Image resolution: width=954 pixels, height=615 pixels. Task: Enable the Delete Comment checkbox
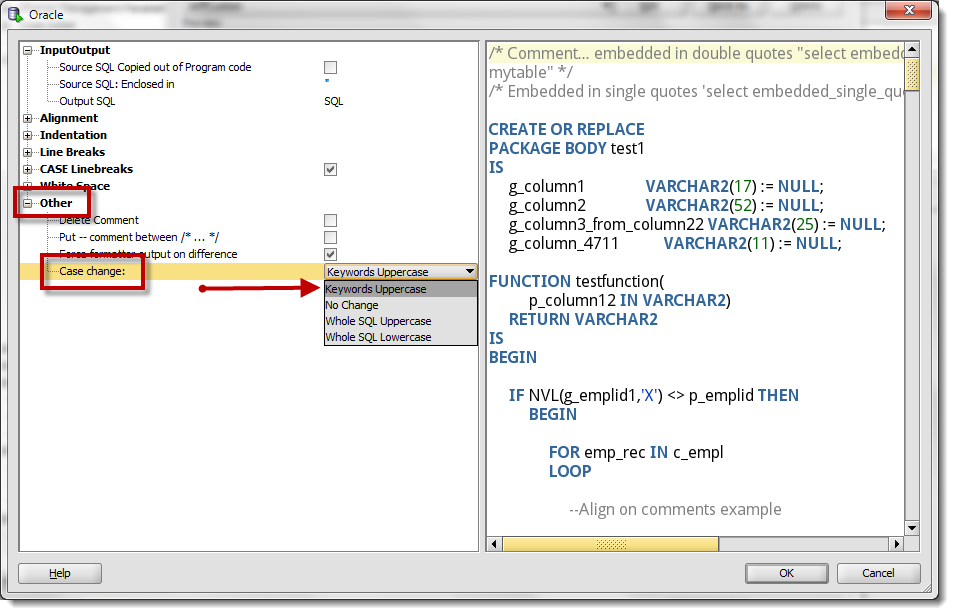[330, 221]
